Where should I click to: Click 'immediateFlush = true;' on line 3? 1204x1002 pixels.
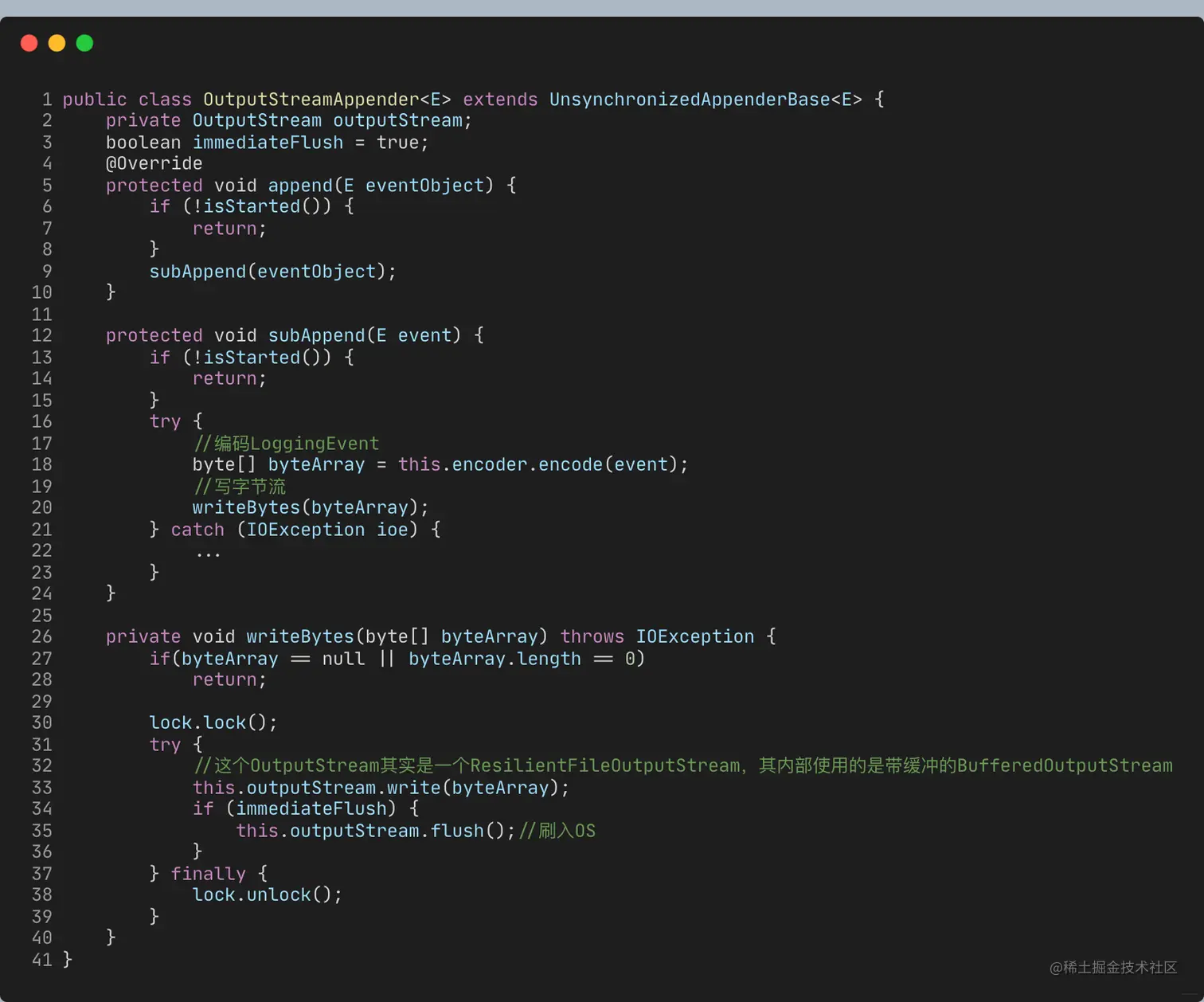311,143
